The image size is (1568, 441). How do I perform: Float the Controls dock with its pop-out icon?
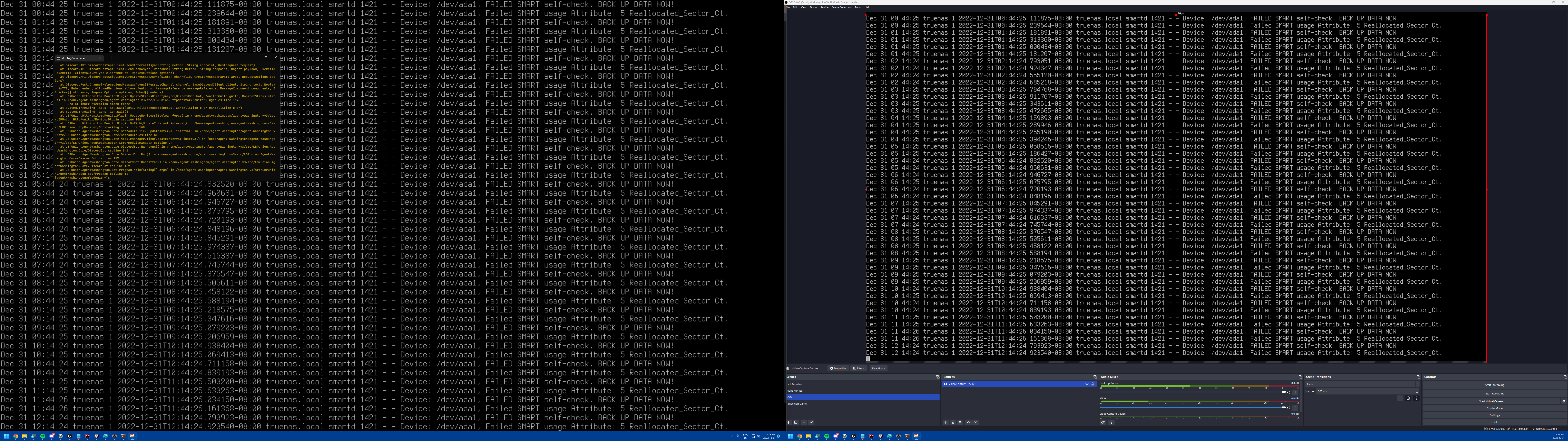(x=1566, y=377)
